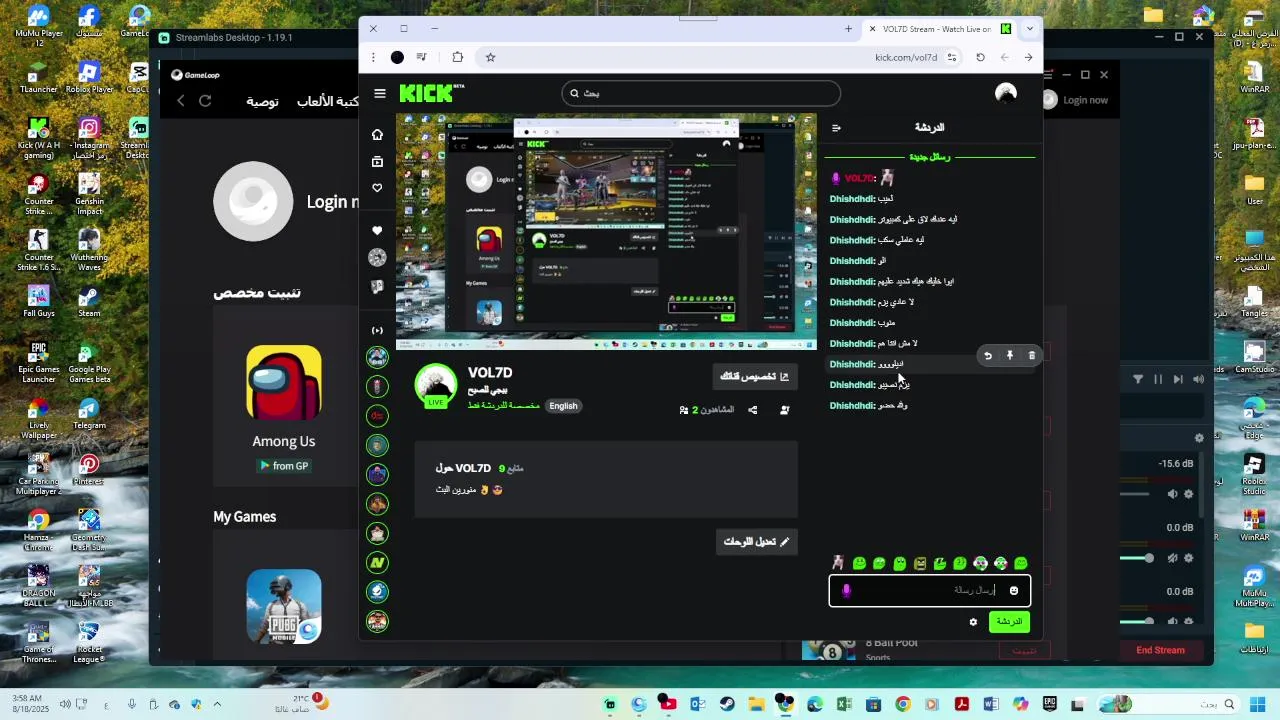Image resolution: width=1280 pixels, height=720 pixels.
Task: Click the live broadcast icon in Kick sidebar
Action: [x=377, y=330]
